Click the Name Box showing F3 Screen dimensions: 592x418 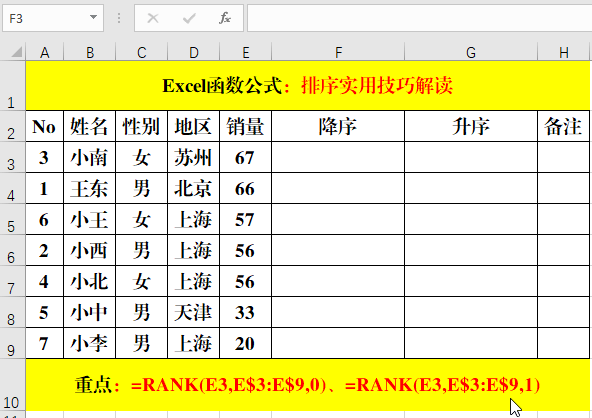53,18
